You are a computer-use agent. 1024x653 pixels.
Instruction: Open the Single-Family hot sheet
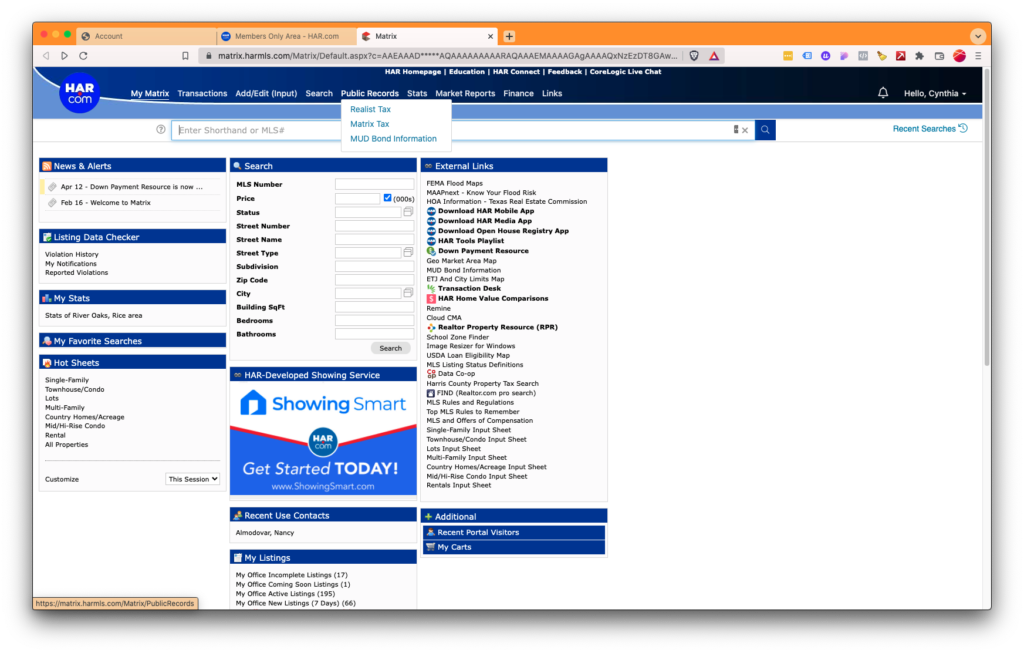point(67,380)
